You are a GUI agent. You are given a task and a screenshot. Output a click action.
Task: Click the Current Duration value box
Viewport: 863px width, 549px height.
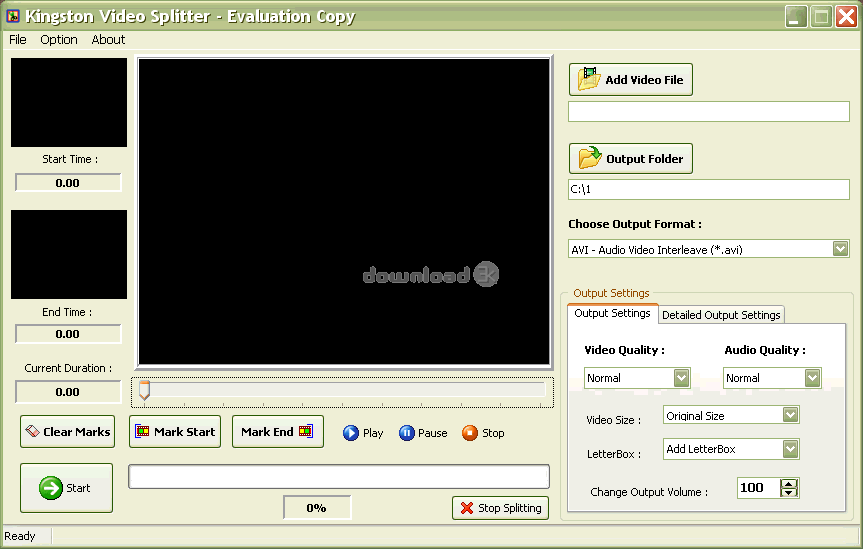(68, 392)
